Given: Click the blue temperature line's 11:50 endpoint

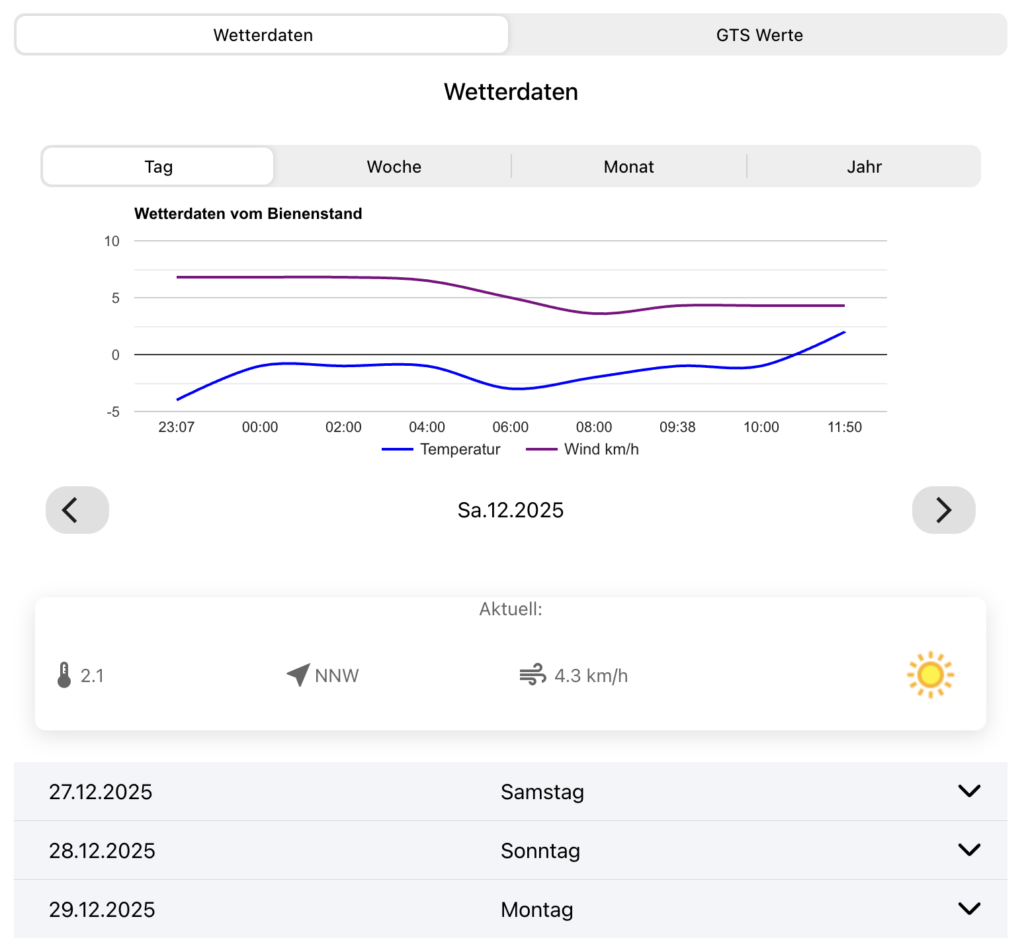Looking at the screenshot, I should coord(844,332).
